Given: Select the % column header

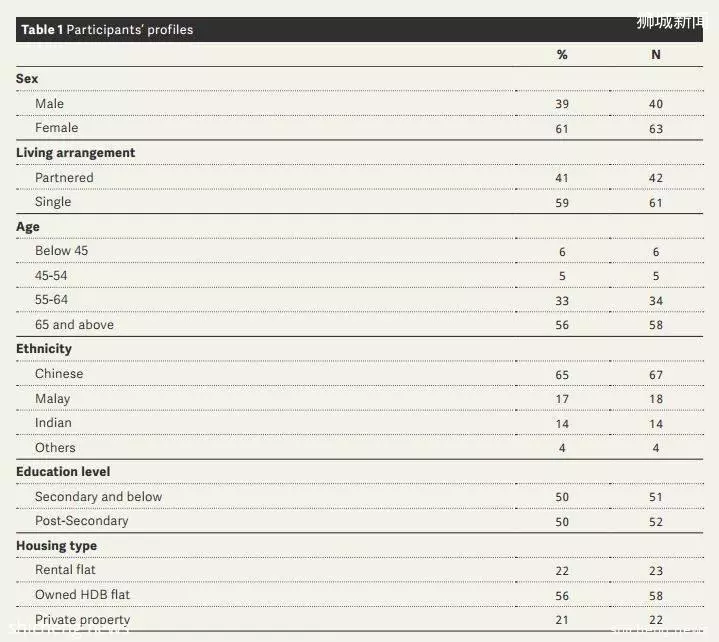Looking at the screenshot, I should pos(562,55).
